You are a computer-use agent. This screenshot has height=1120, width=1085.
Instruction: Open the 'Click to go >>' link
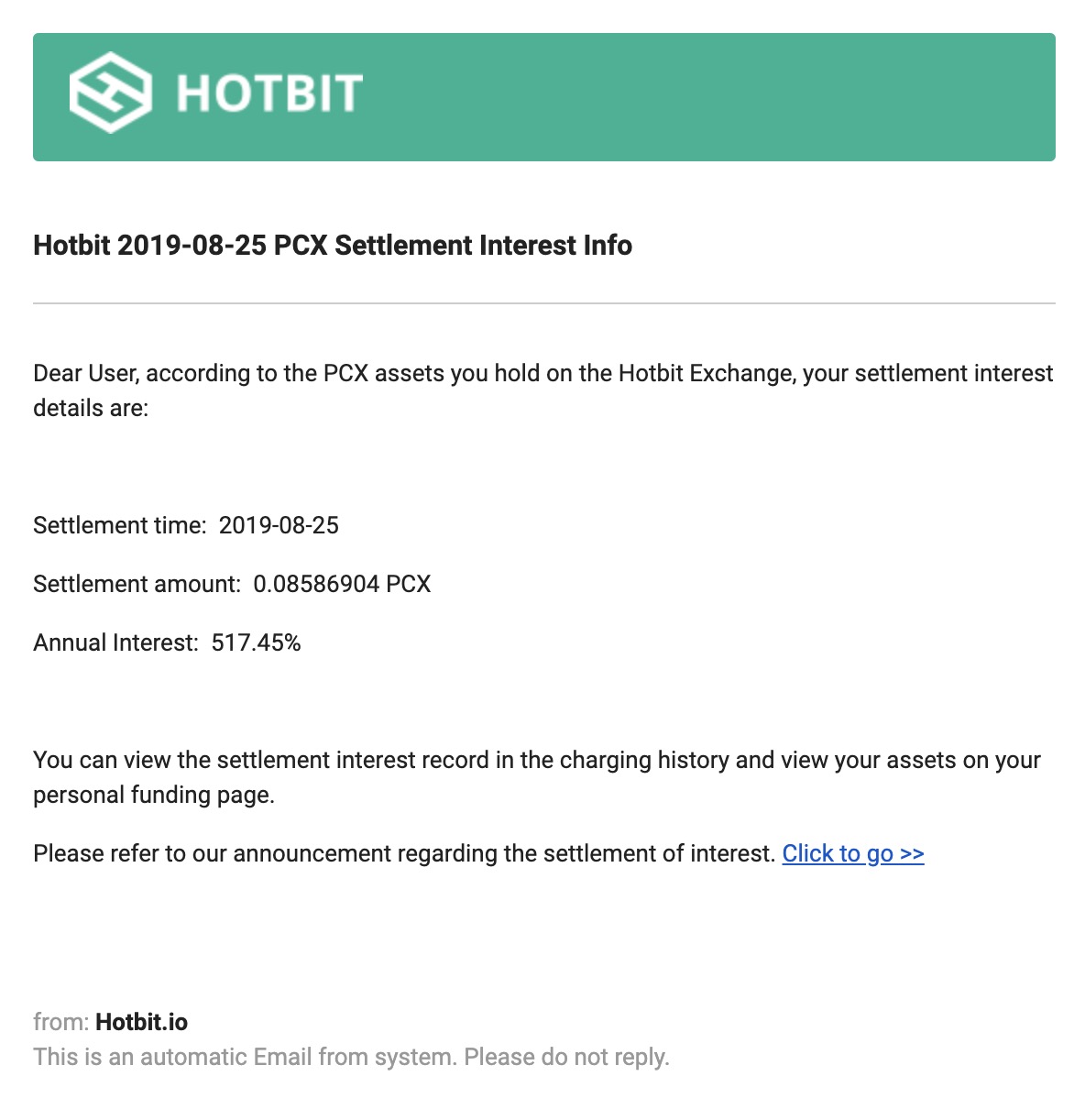tap(853, 853)
